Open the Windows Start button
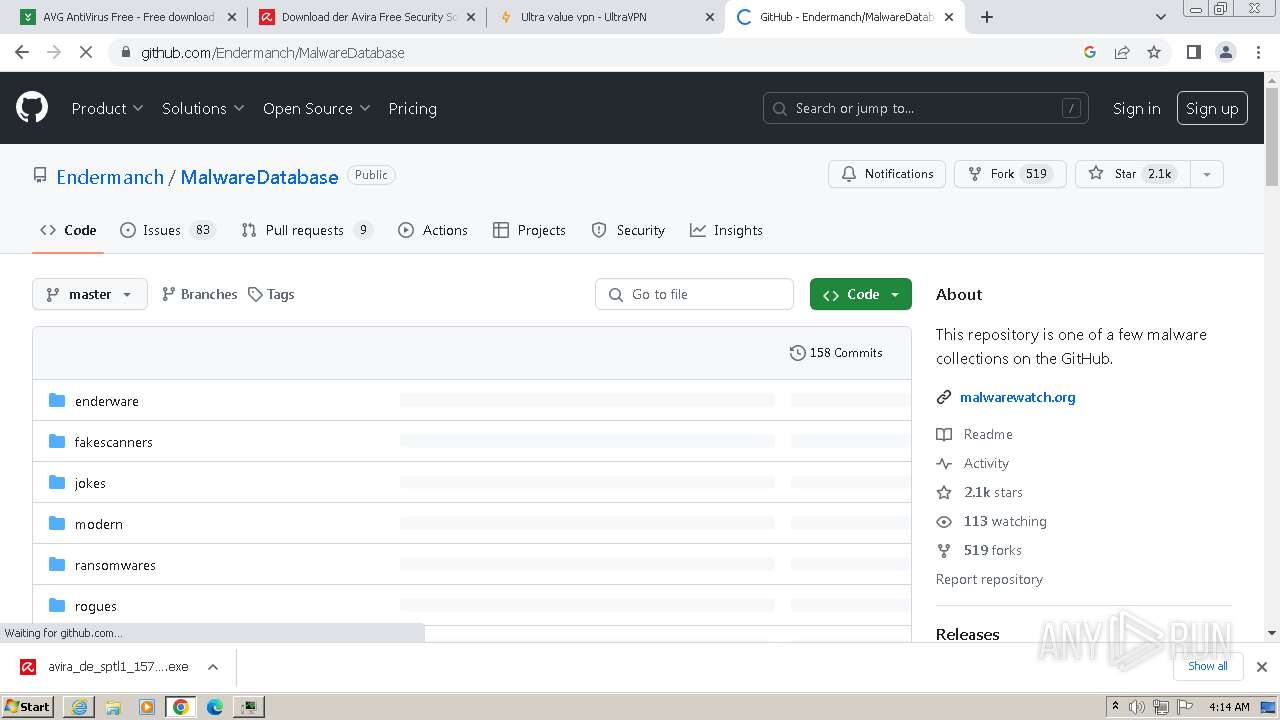The image size is (1280, 720). (x=28, y=707)
